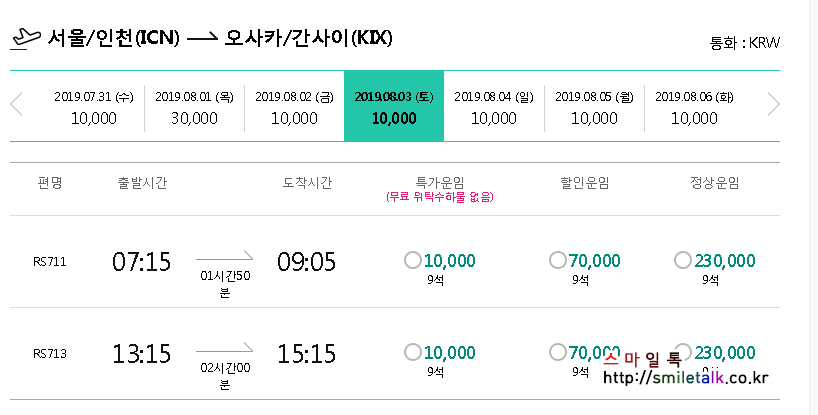Pick the 2019.08.04 date tab
Screen dimensions: 818x415
point(494,107)
